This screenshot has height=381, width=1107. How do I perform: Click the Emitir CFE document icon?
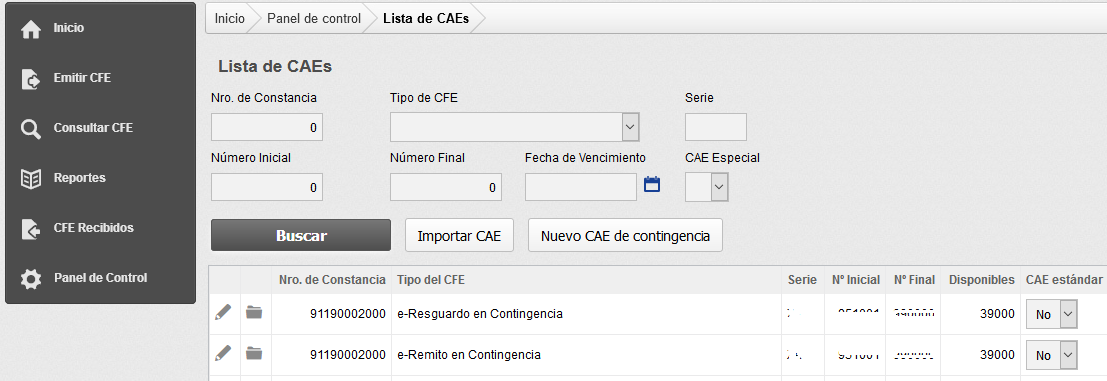click(x=31, y=79)
